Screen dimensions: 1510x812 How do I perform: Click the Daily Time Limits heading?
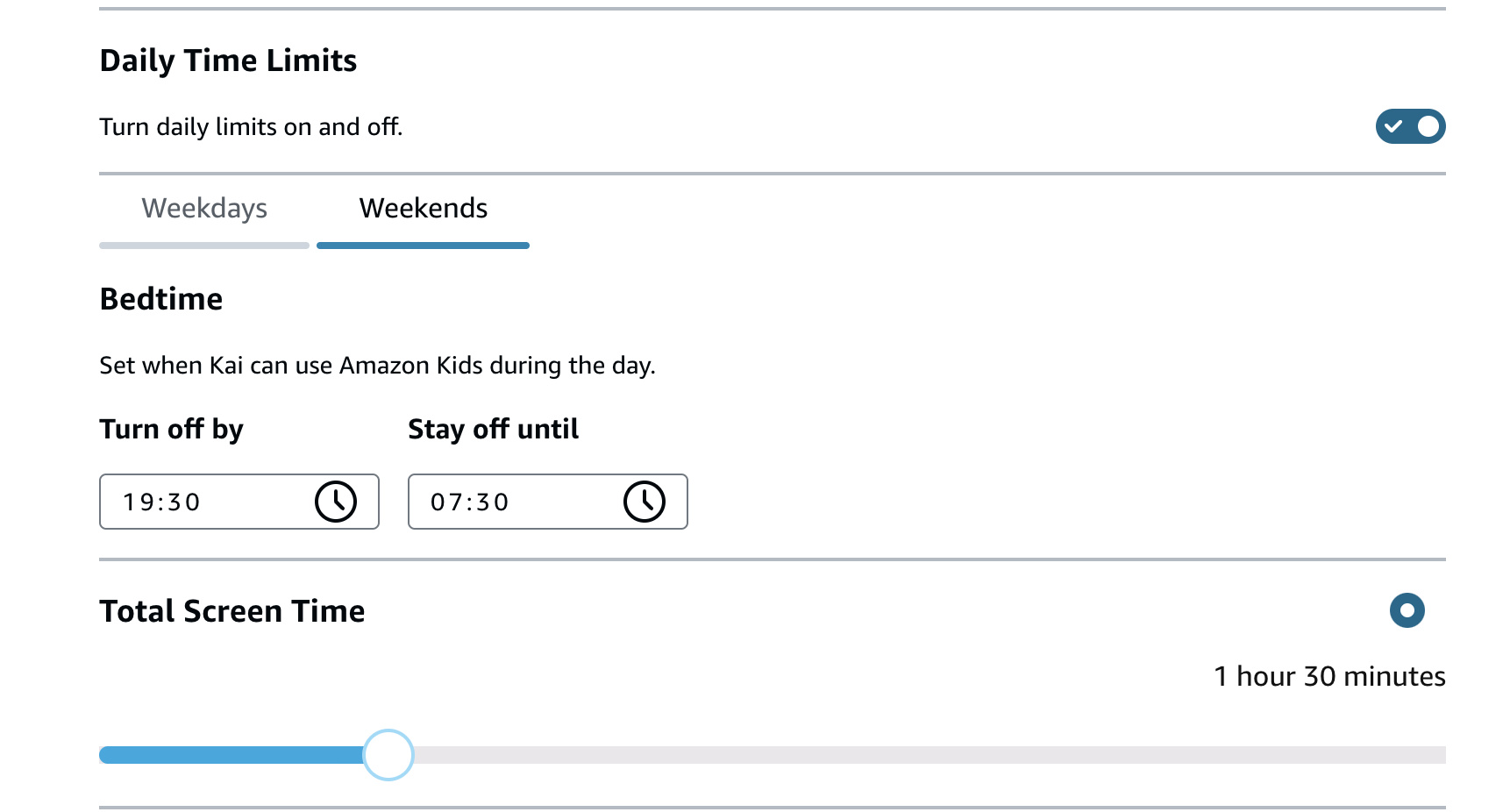tap(228, 61)
